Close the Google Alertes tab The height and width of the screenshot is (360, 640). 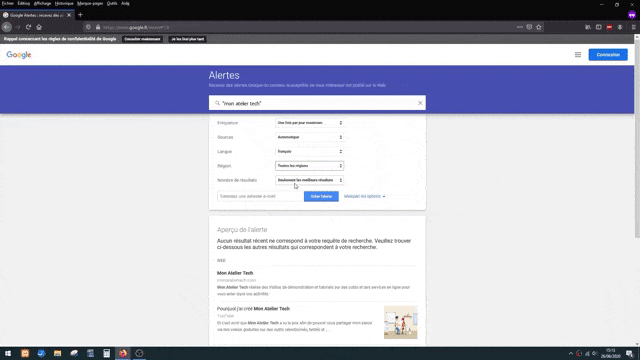[69, 15]
